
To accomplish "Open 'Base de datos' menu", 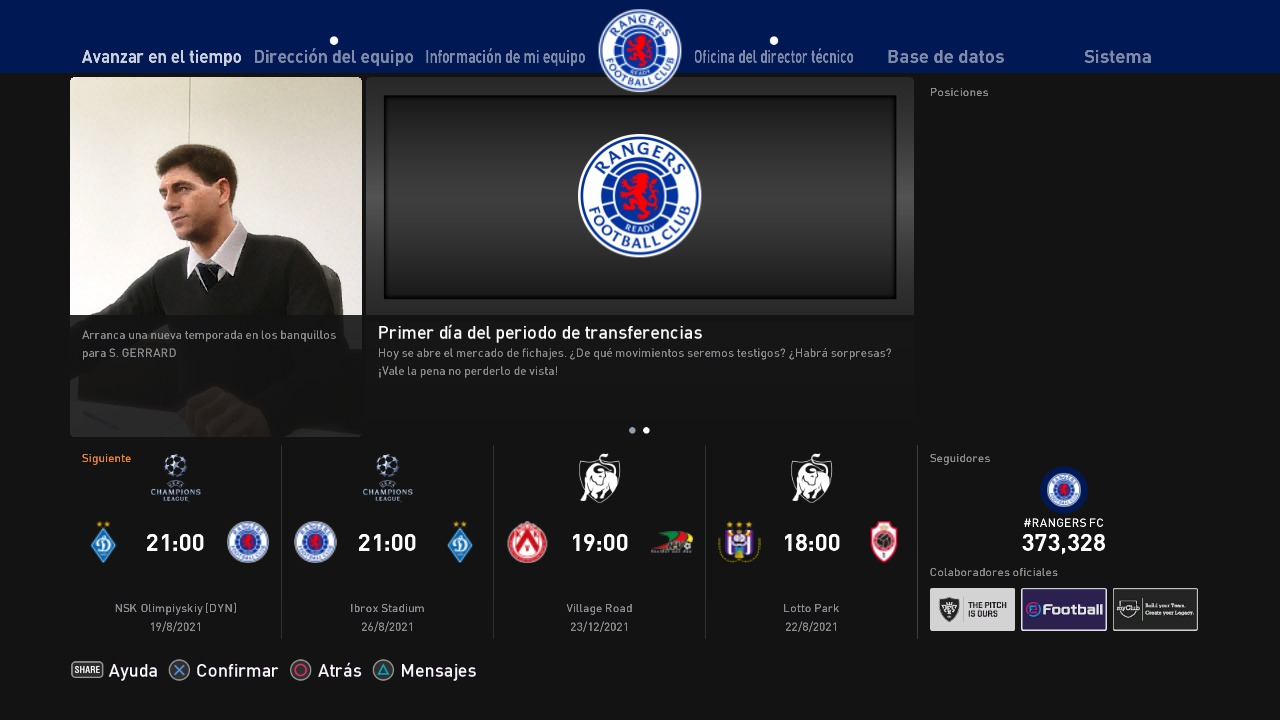I will point(946,57).
